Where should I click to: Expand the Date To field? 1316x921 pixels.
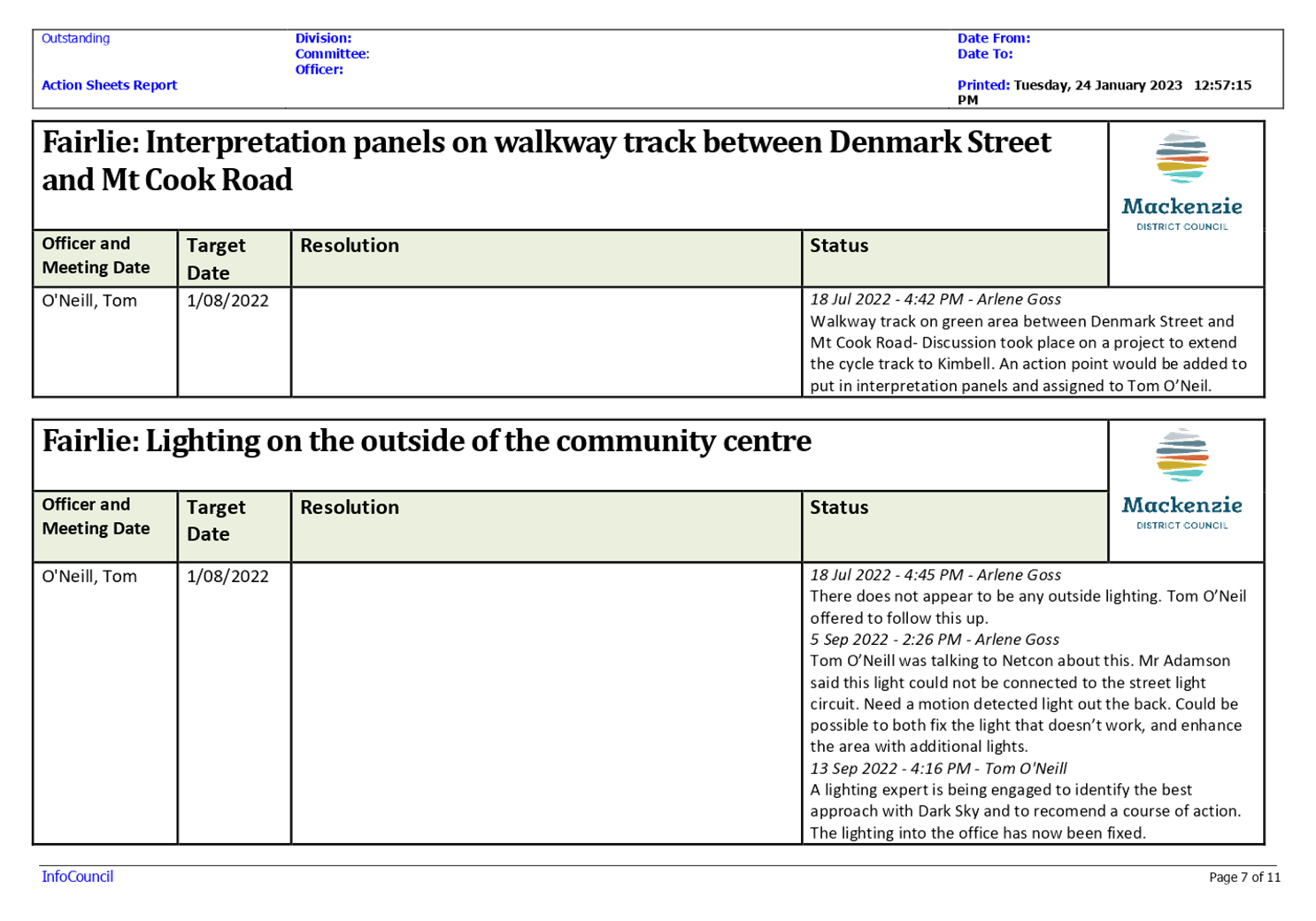[984, 54]
